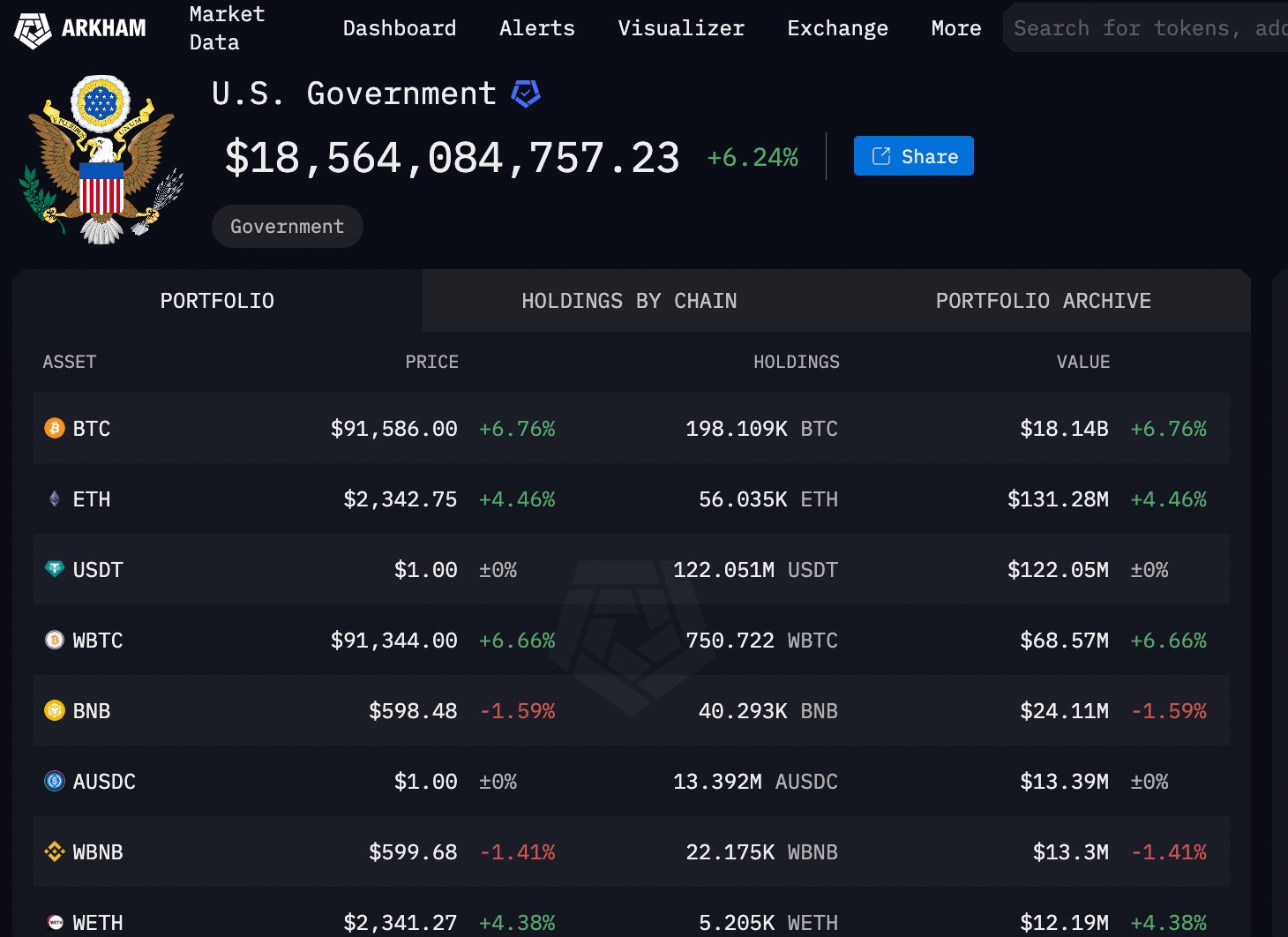The height and width of the screenshot is (937, 1288).
Task: Click ETH price $2,342.75
Action: pos(401,499)
